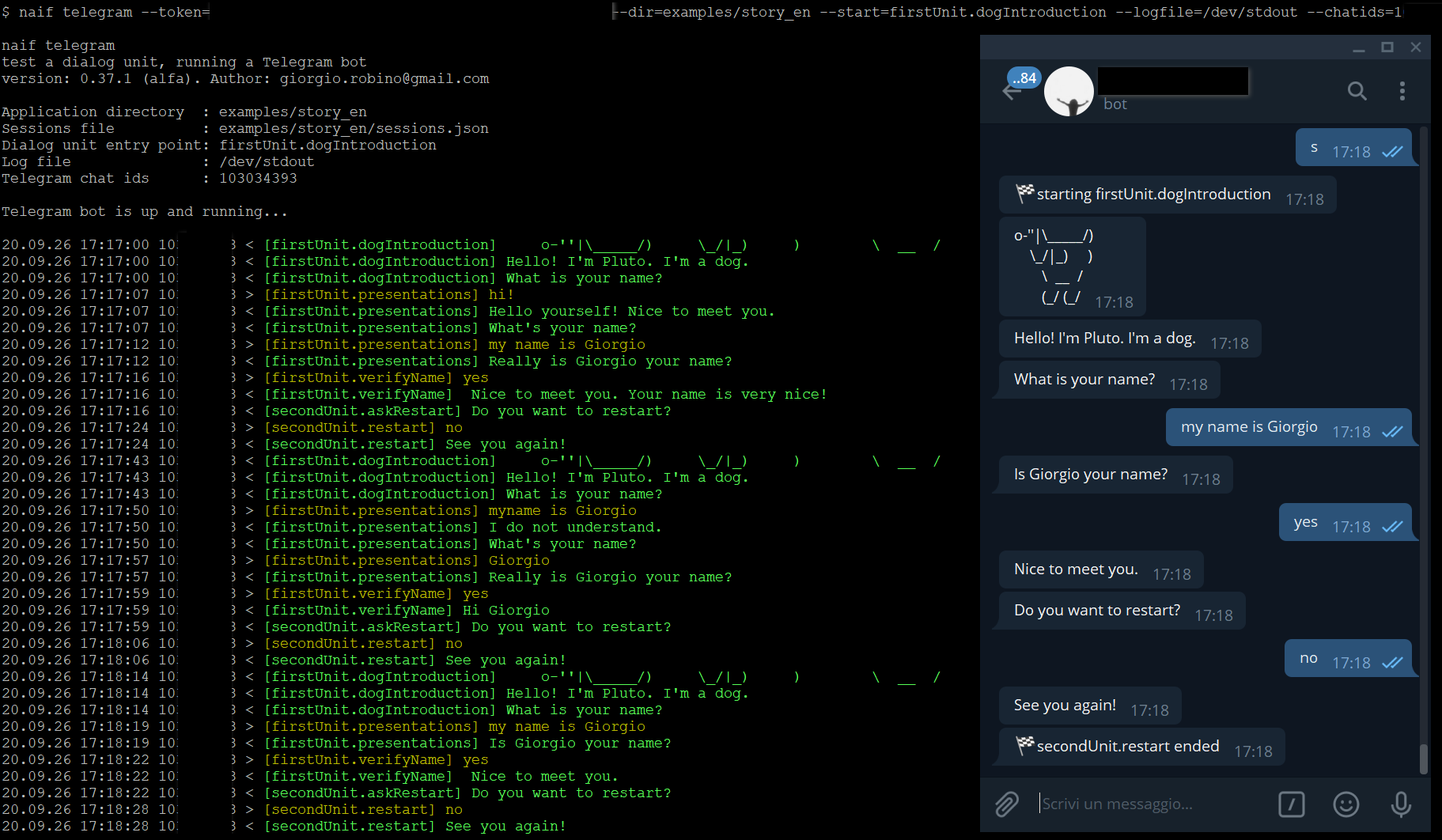The image size is (1442, 840).
Task: Record a voice message with microphone
Action: 1401,804
